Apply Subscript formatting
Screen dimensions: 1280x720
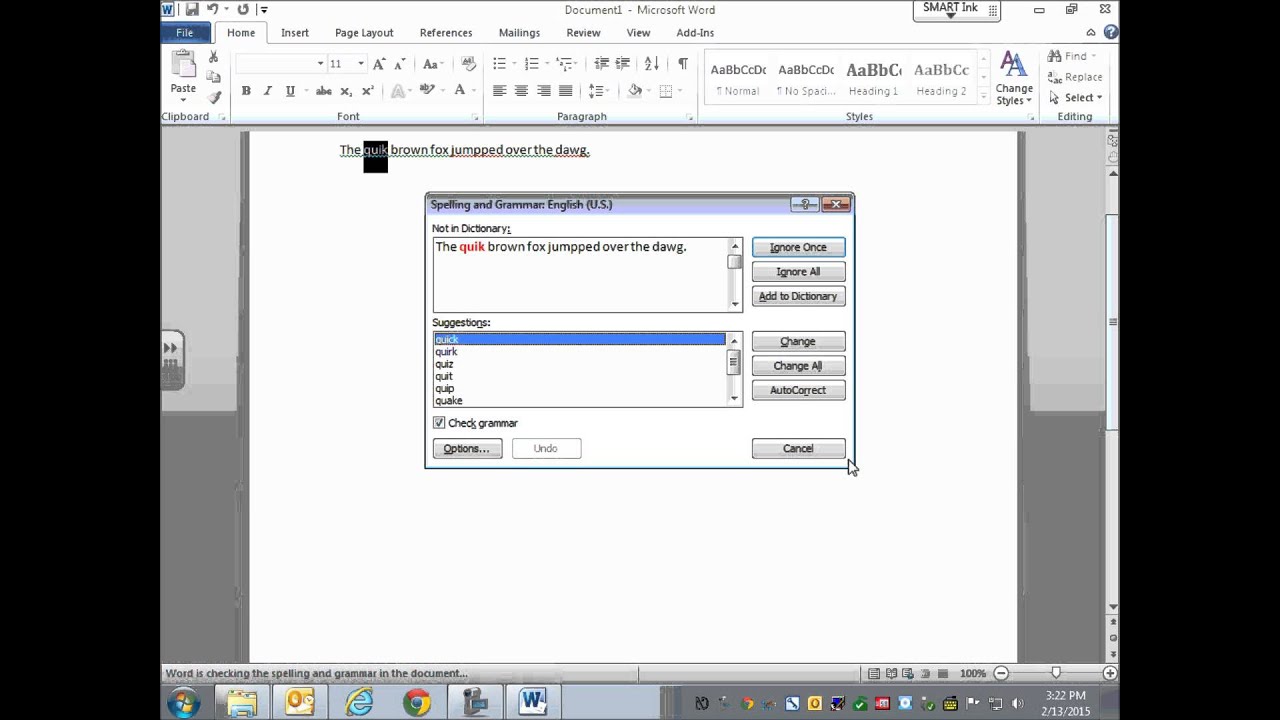pyautogui.click(x=346, y=91)
